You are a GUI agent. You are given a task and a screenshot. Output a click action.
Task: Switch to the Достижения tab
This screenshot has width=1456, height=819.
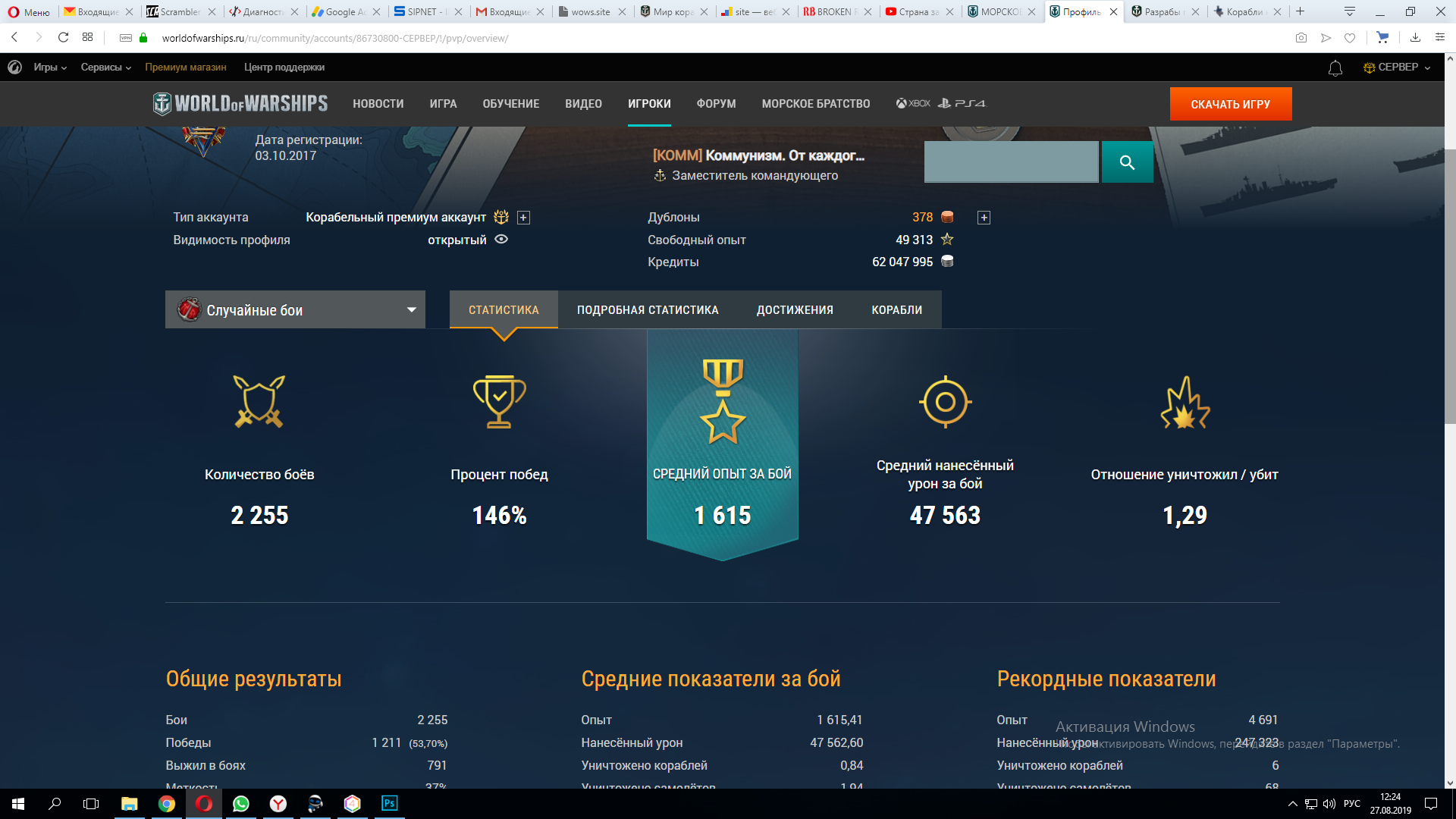pos(795,310)
